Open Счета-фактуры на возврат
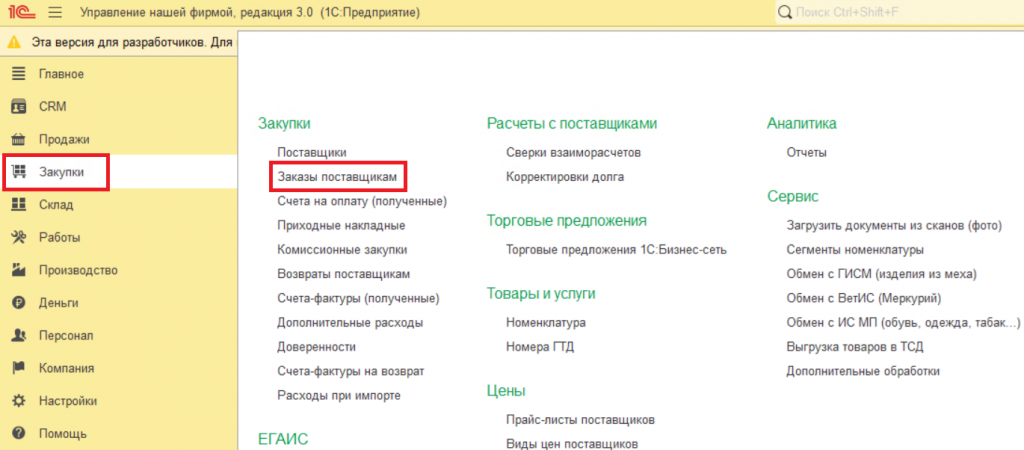 point(351,371)
